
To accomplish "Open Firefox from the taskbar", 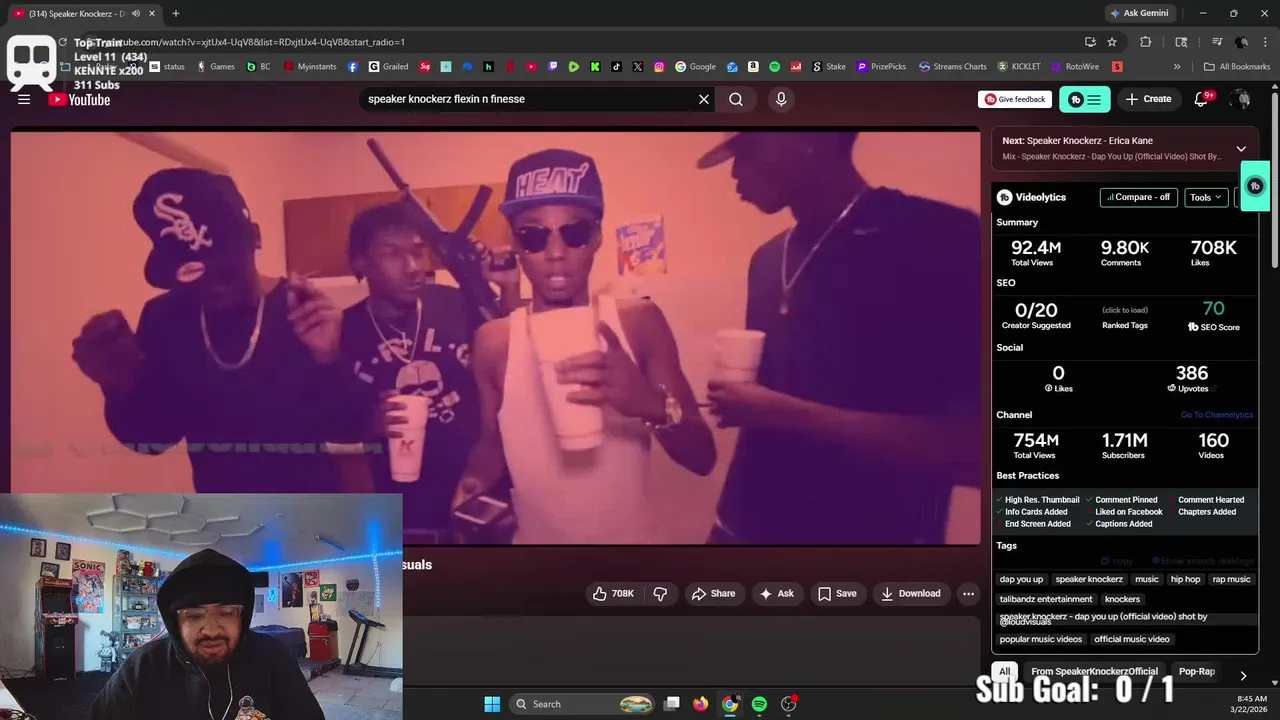I will point(701,704).
